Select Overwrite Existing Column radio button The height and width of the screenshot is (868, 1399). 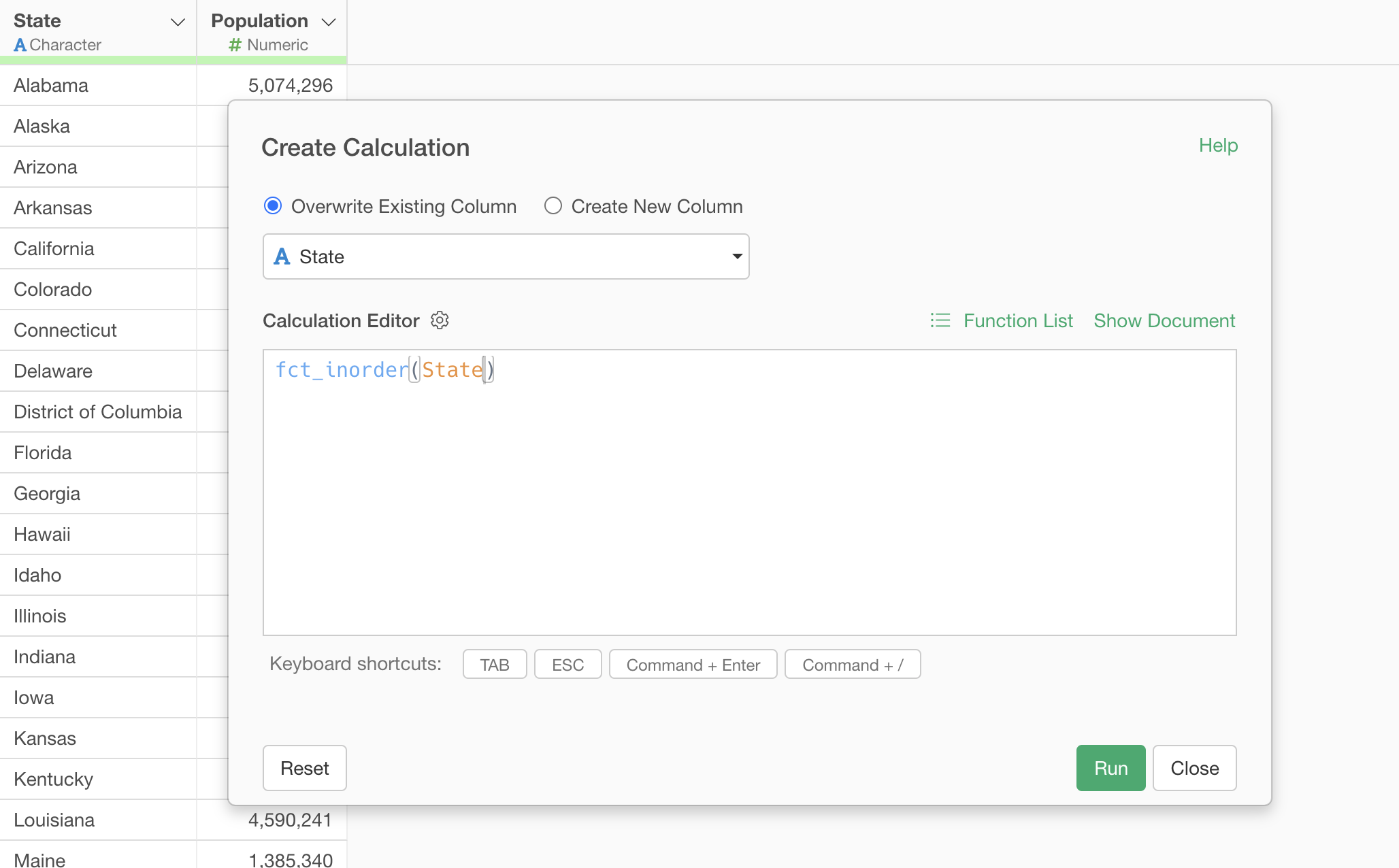pos(273,206)
